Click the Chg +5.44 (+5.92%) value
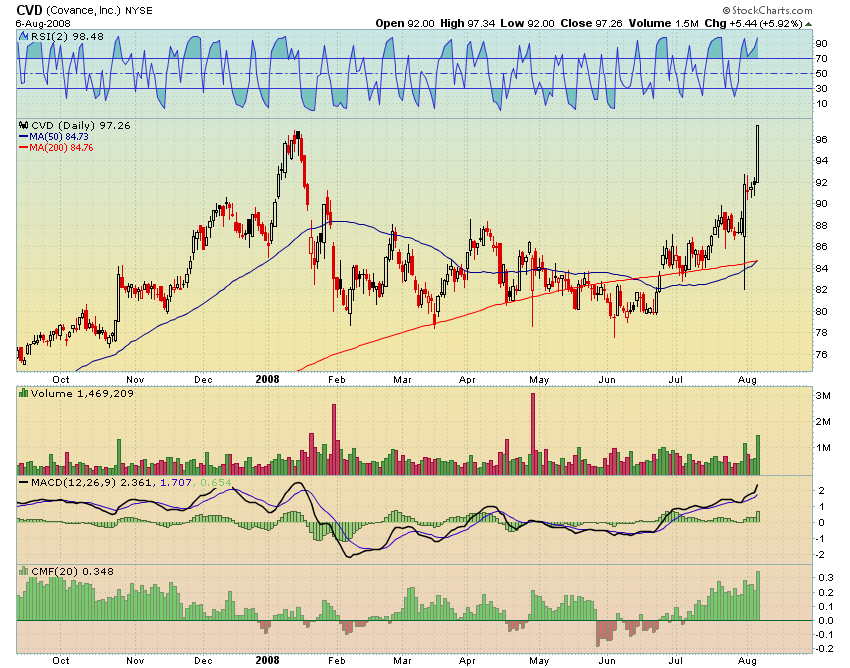Viewport: 850px width, 668px height. [754, 23]
